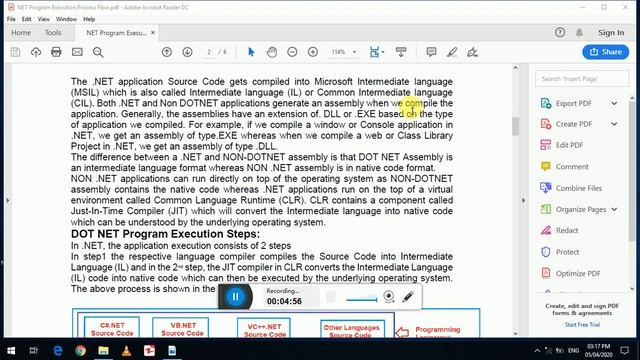Open the Create PDF tool
Viewport: 640px width, 360px height.
tap(573, 124)
